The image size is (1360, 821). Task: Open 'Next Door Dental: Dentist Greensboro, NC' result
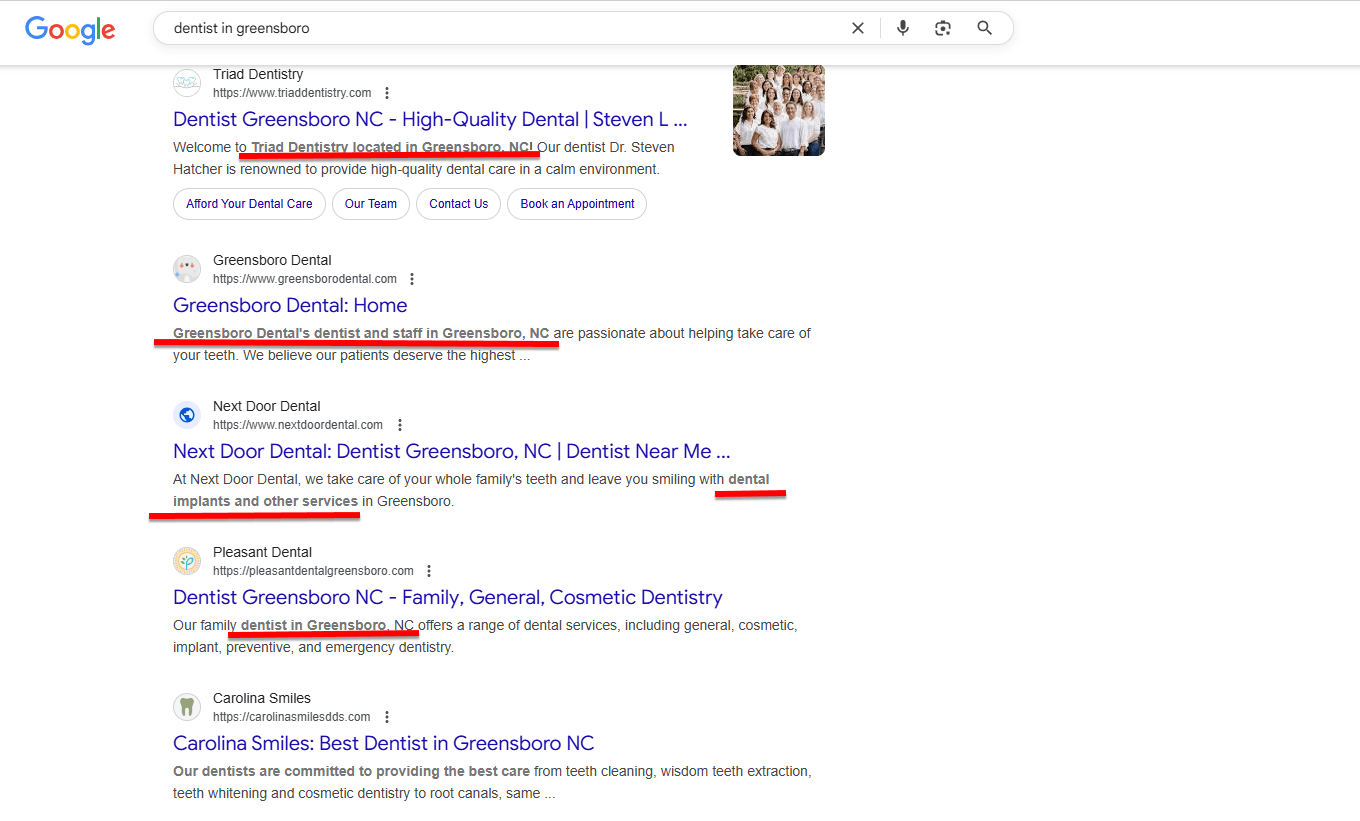(451, 452)
